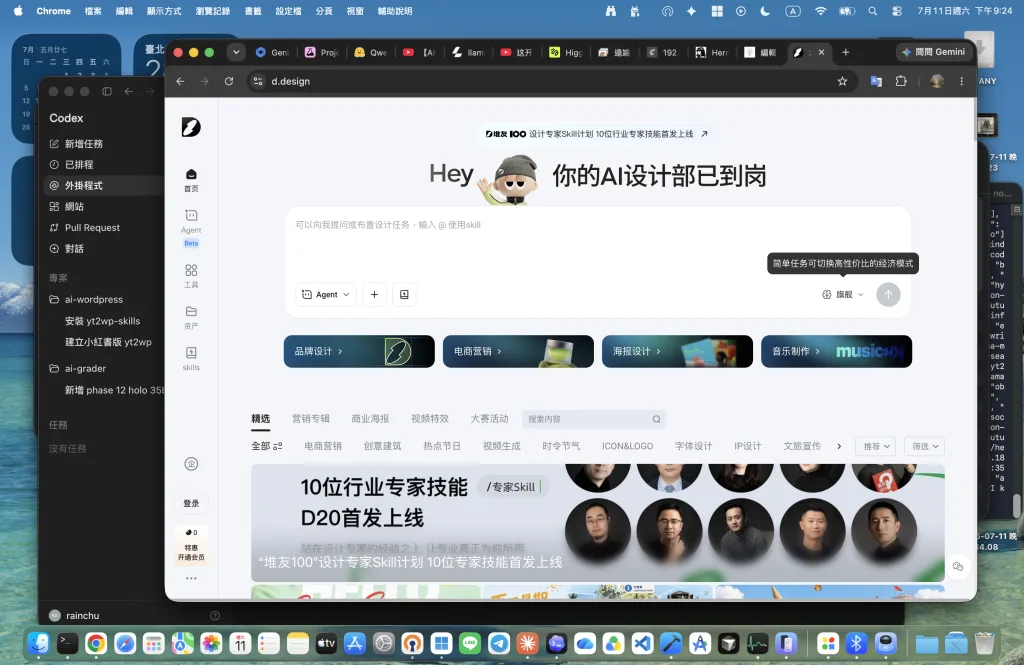The height and width of the screenshot is (665, 1024).
Task: Open the 堆友100 announcement banner link
Action: click(597, 134)
